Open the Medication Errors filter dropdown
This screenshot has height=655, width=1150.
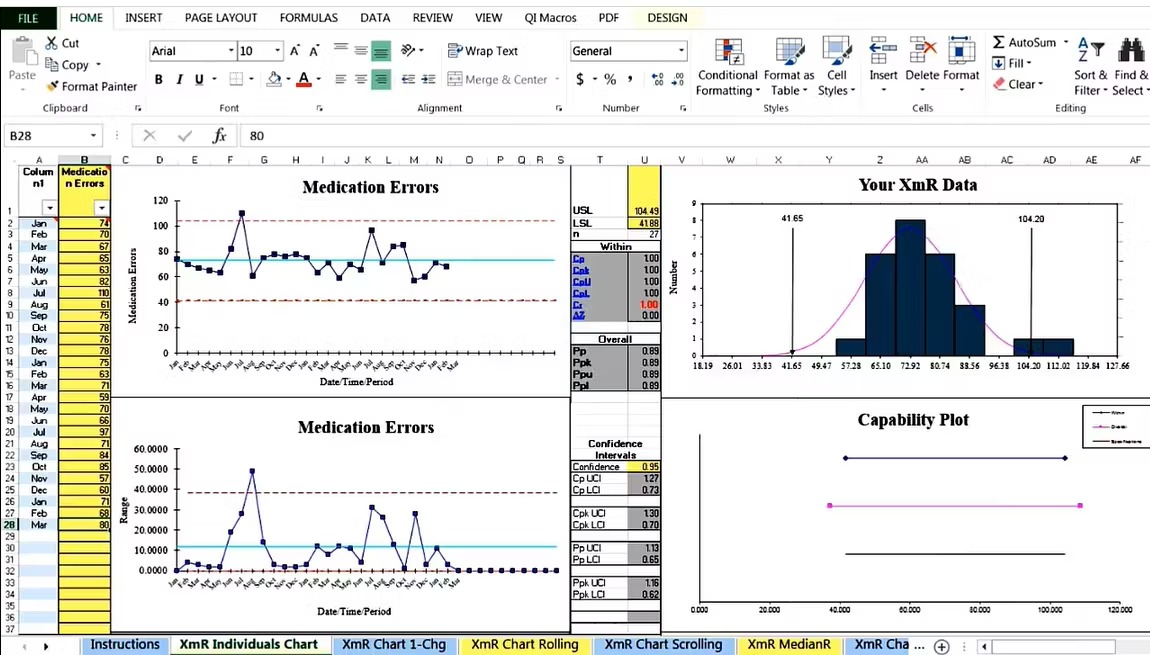coord(102,208)
